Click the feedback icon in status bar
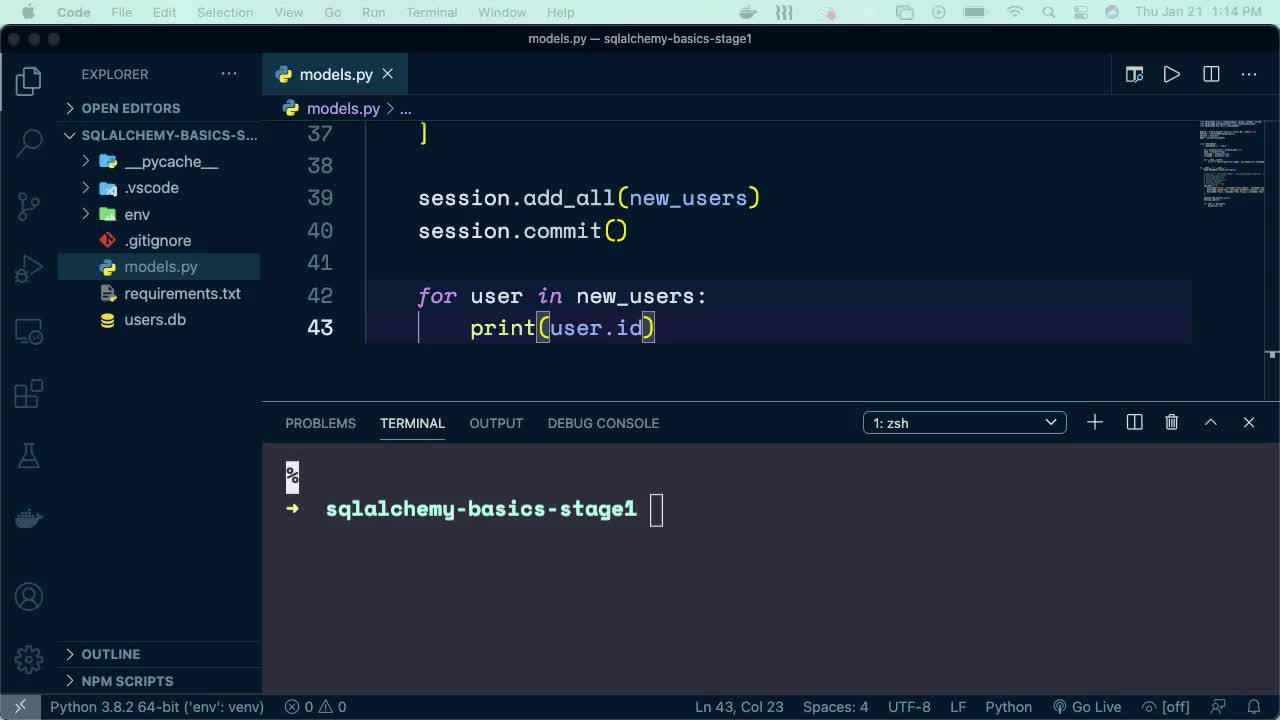 [x=1220, y=707]
